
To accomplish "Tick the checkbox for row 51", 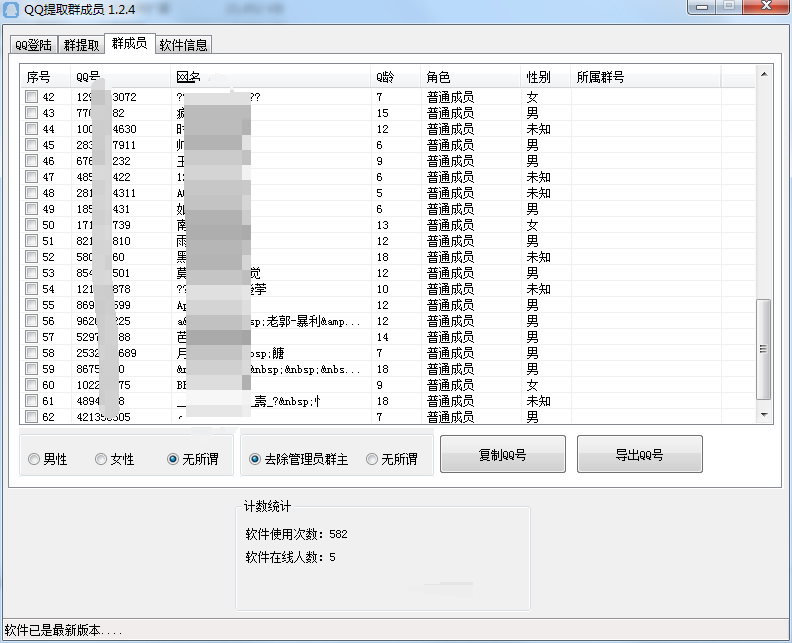I will [31, 241].
